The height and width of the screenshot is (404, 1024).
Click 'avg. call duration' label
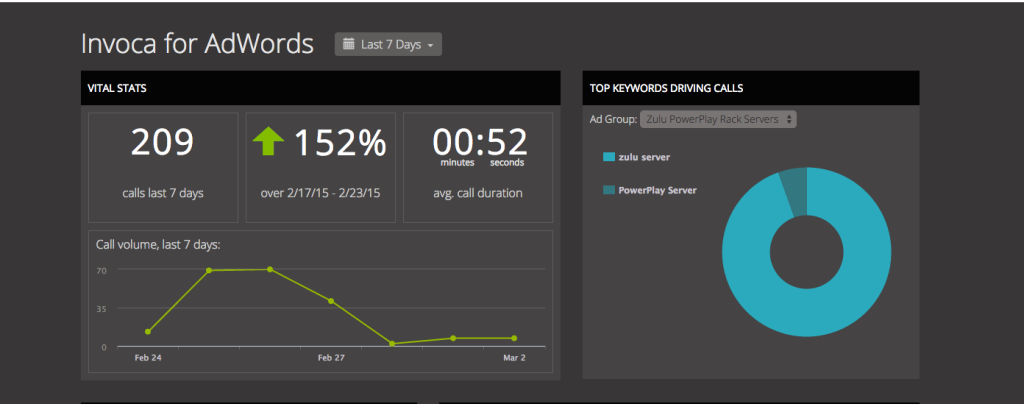[x=478, y=193]
